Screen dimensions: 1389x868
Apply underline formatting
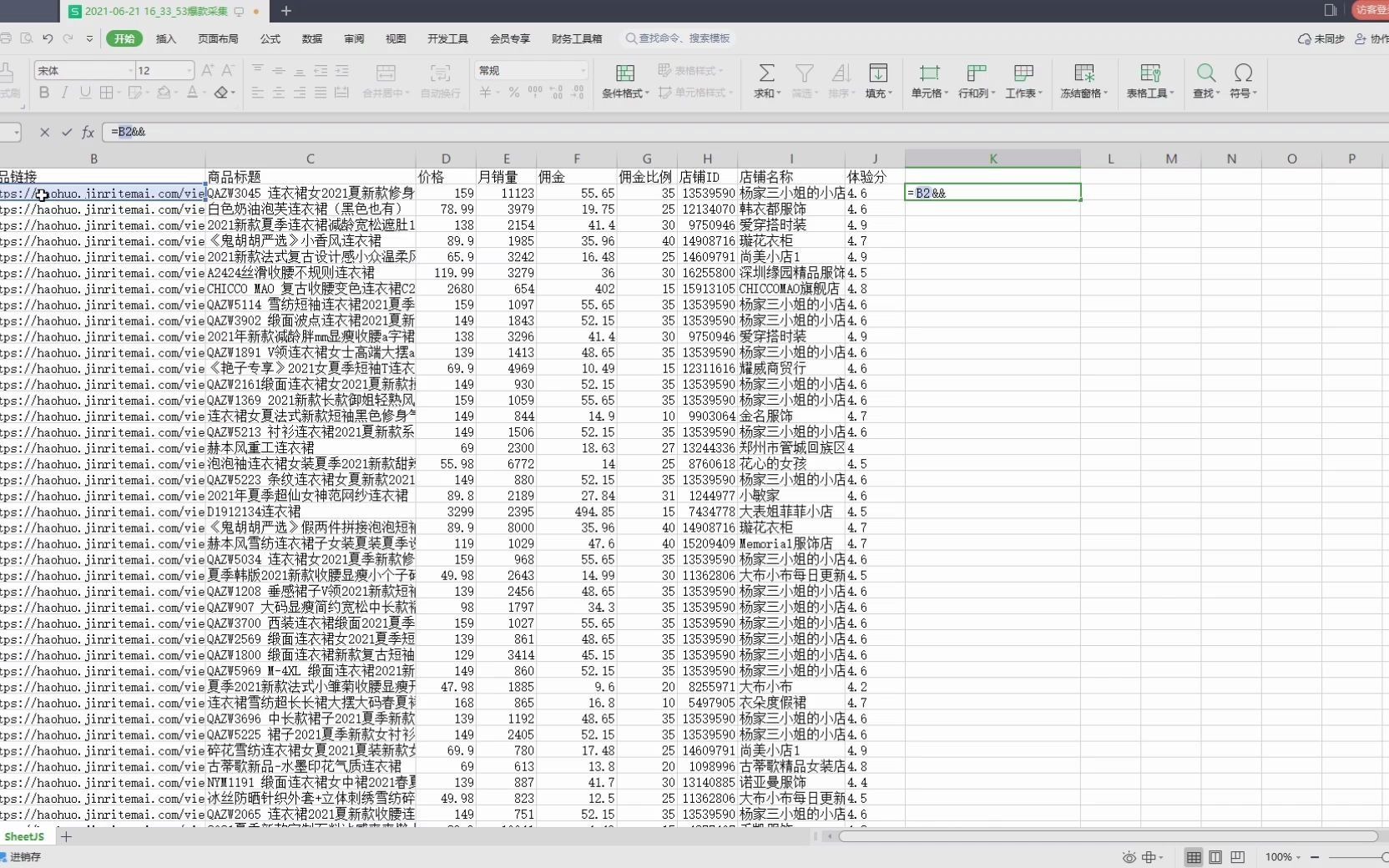click(85, 93)
